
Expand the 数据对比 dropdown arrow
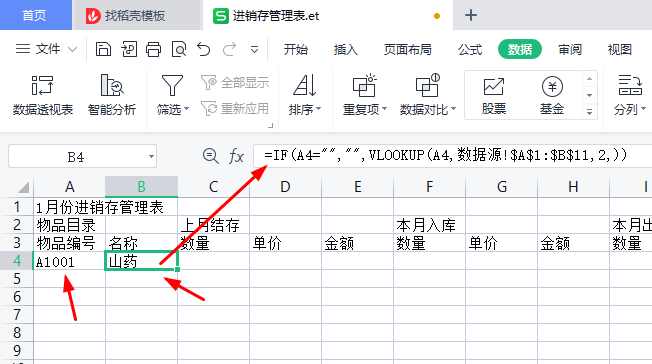453,109
